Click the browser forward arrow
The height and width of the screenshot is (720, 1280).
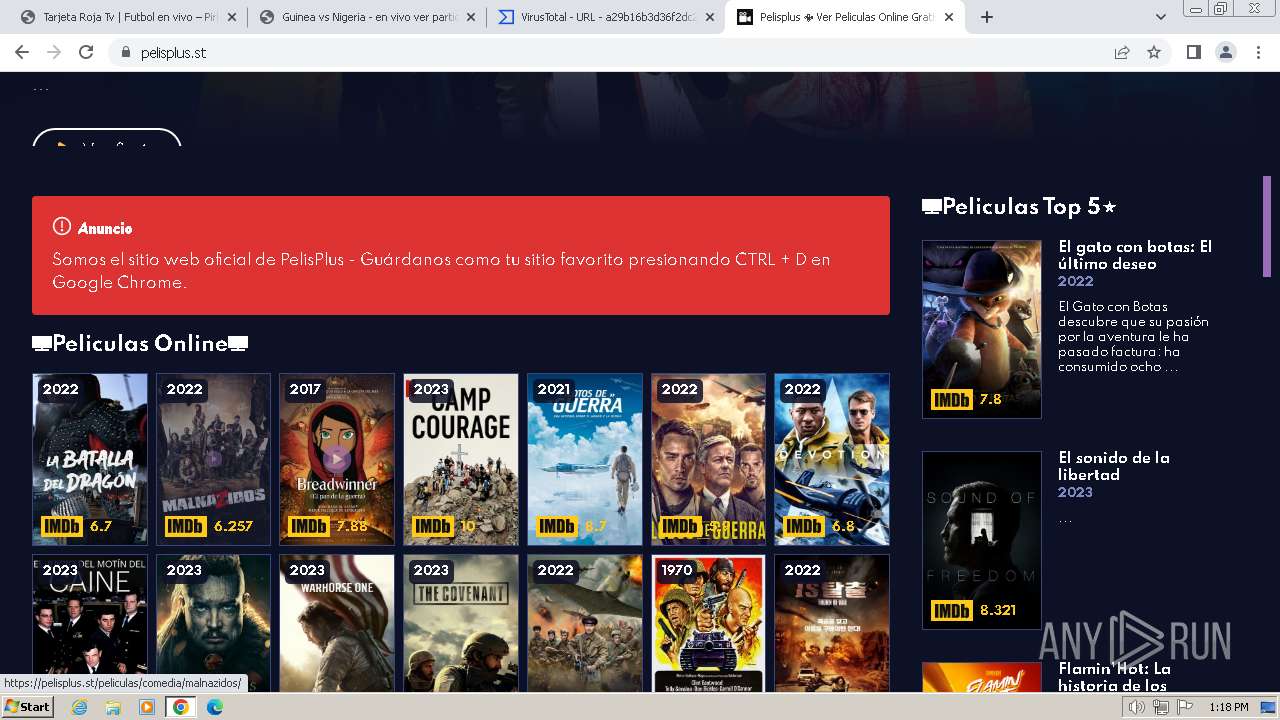point(54,52)
